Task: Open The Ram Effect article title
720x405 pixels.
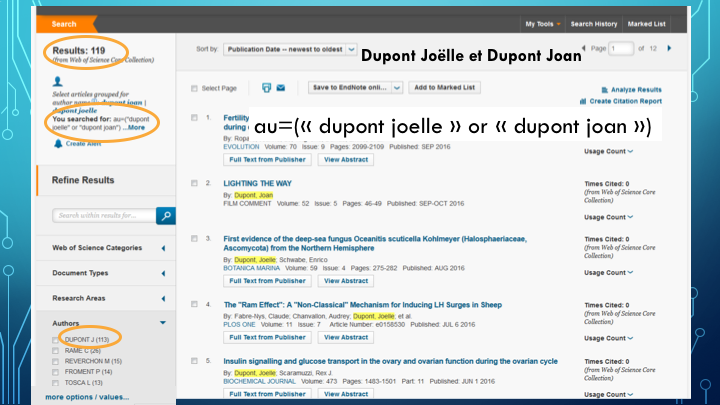Action: tap(362, 305)
